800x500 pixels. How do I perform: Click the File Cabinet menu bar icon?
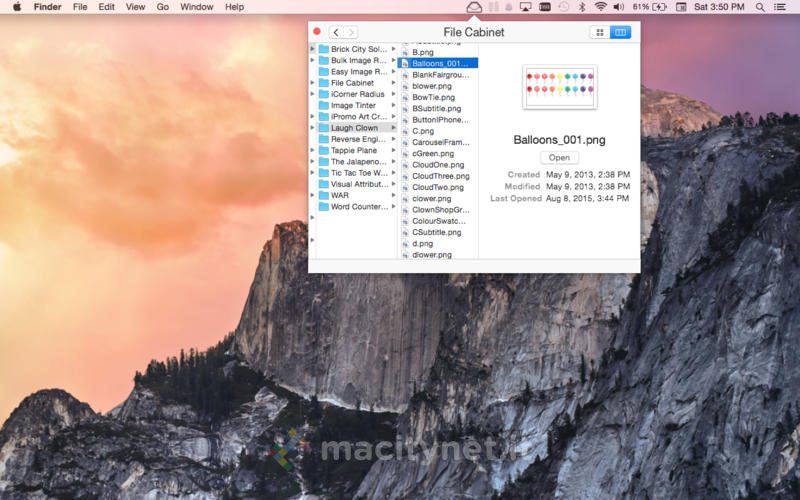pyautogui.click(x=474, y=7)
